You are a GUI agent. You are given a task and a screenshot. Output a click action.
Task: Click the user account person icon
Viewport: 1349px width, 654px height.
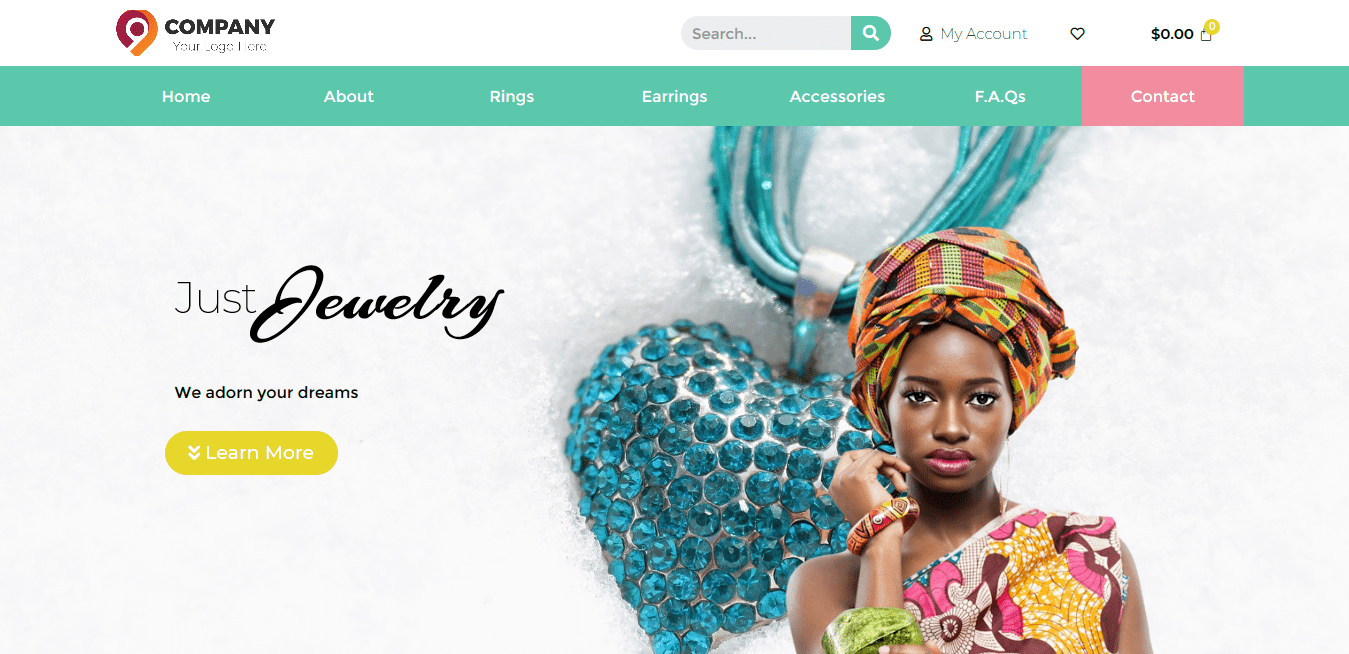pyautogui.click(x=926, y=34)
